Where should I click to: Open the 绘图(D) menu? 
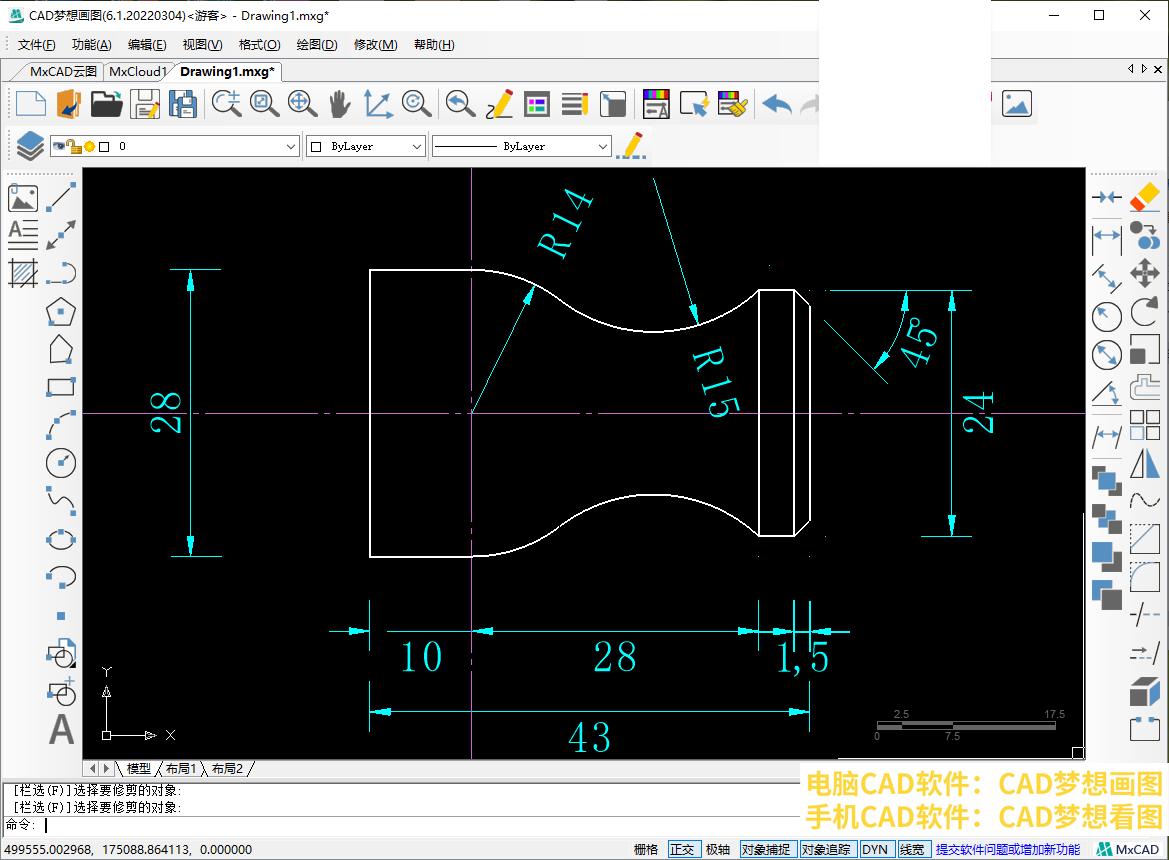pos(317,45)
